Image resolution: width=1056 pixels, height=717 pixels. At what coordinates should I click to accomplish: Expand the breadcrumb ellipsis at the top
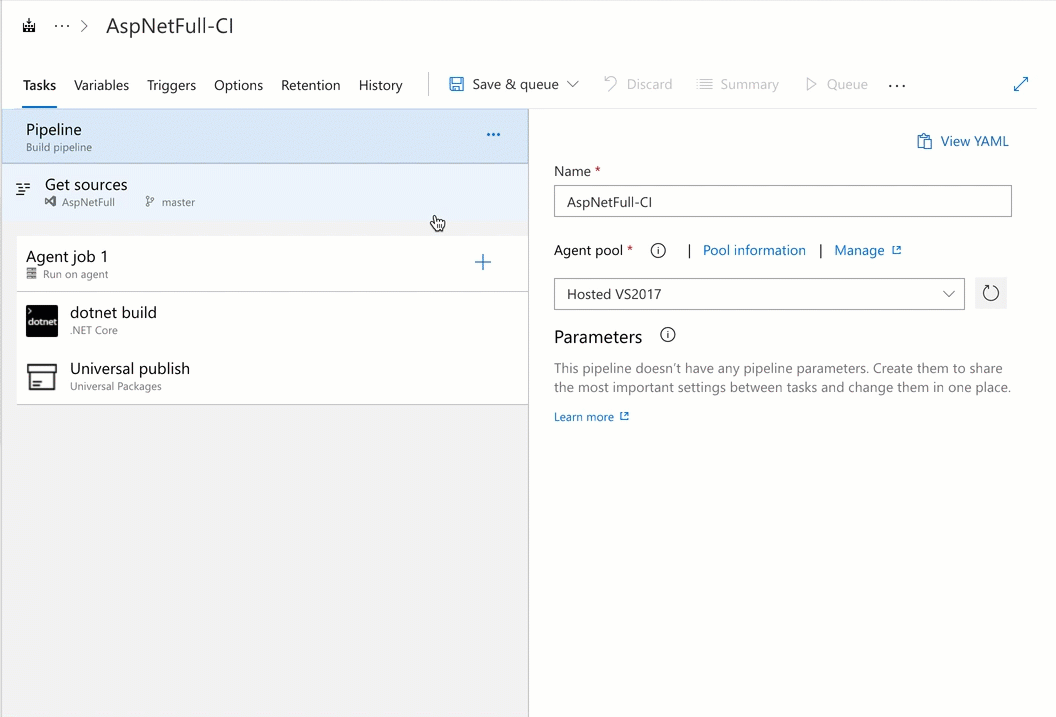click(60, 27)
